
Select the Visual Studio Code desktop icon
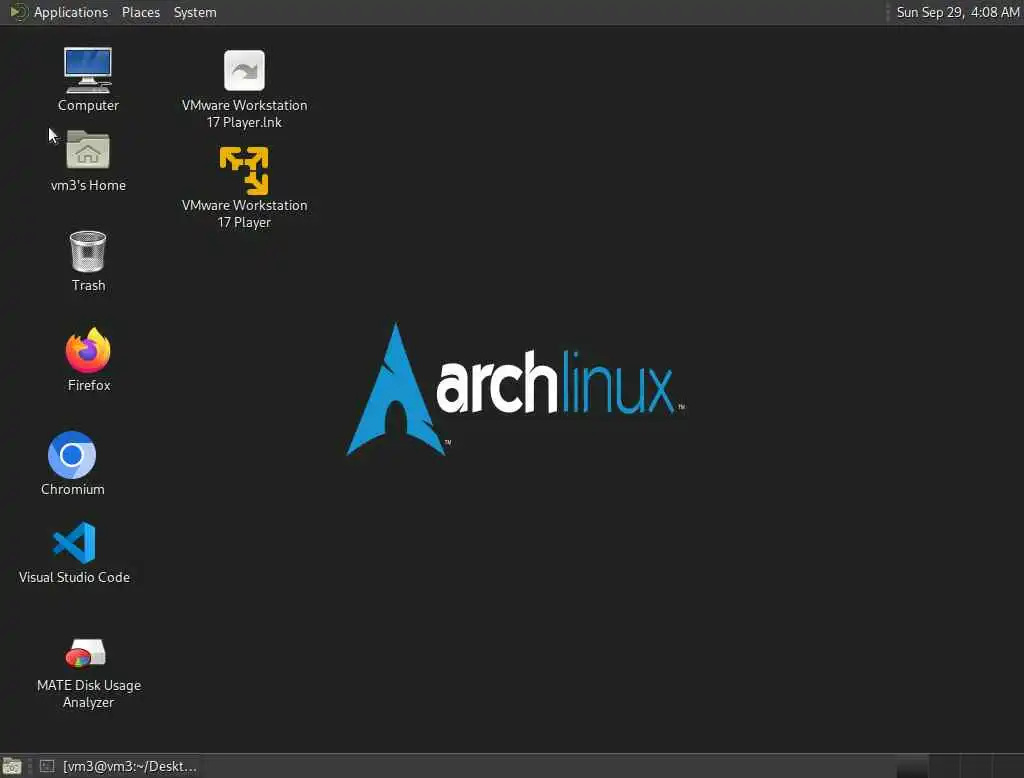point(74,542)
